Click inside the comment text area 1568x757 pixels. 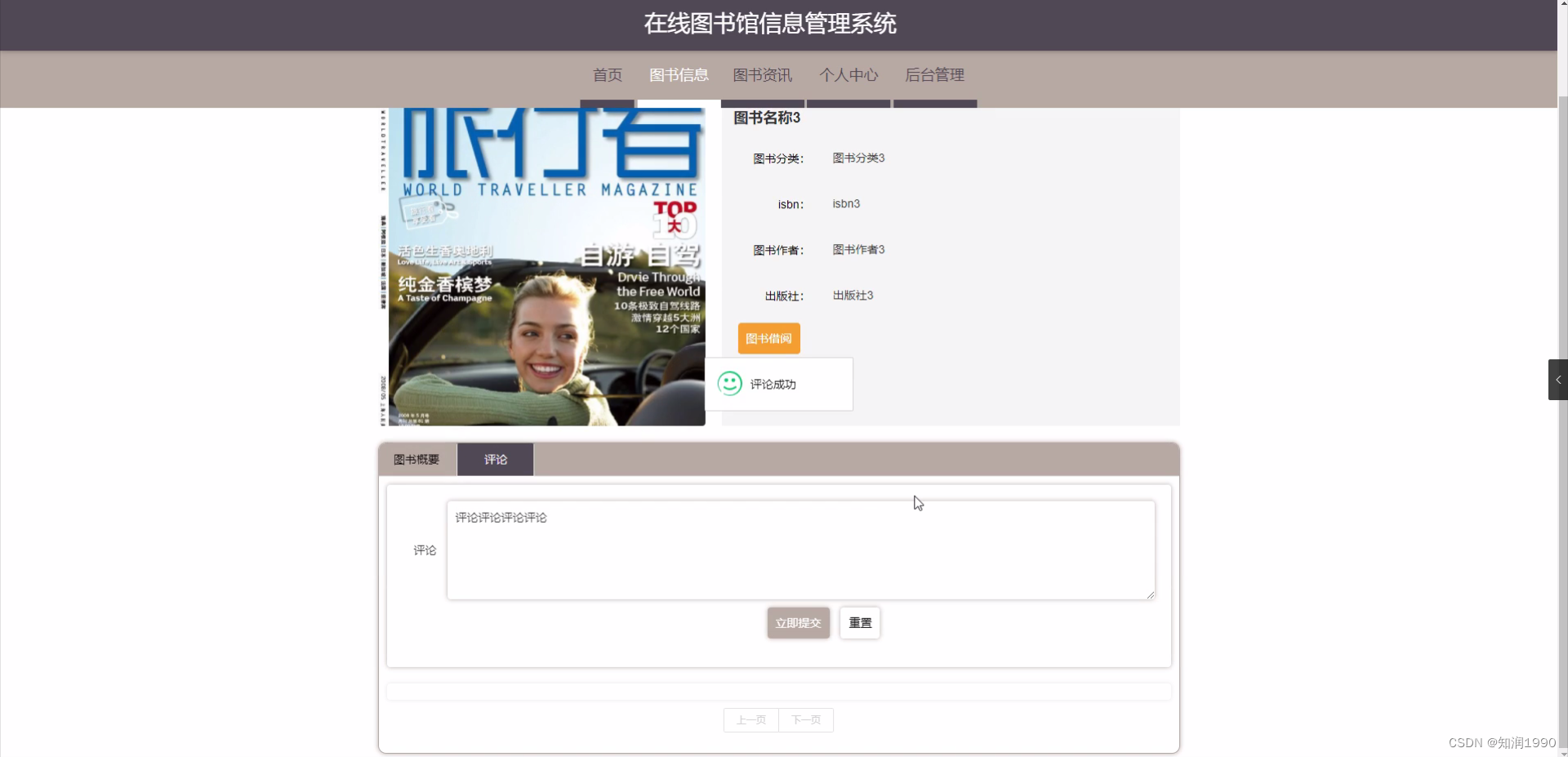(x=800, y=549)
